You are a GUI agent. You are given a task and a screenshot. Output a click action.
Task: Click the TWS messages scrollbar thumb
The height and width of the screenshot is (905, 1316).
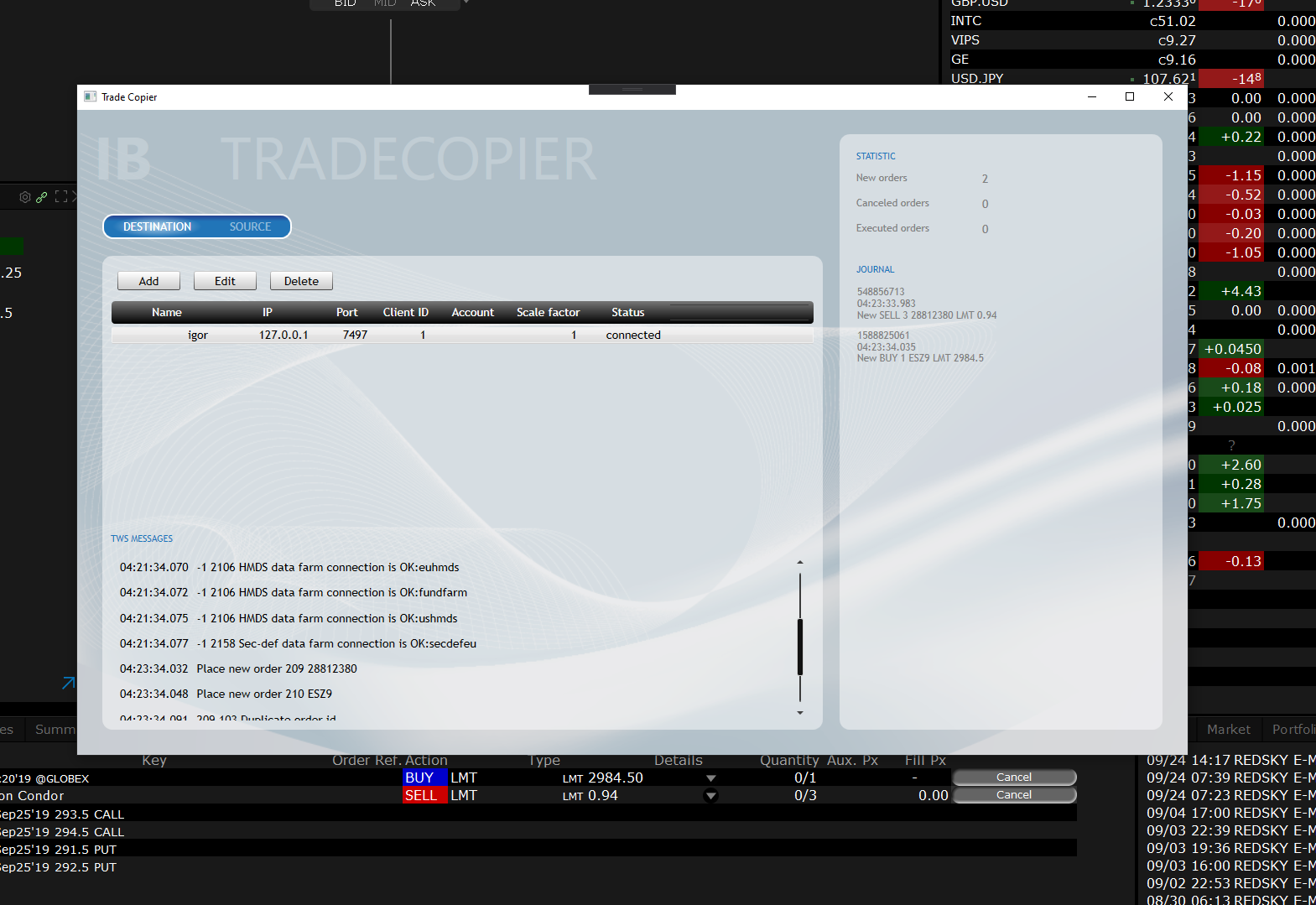[x=800, y=647]
